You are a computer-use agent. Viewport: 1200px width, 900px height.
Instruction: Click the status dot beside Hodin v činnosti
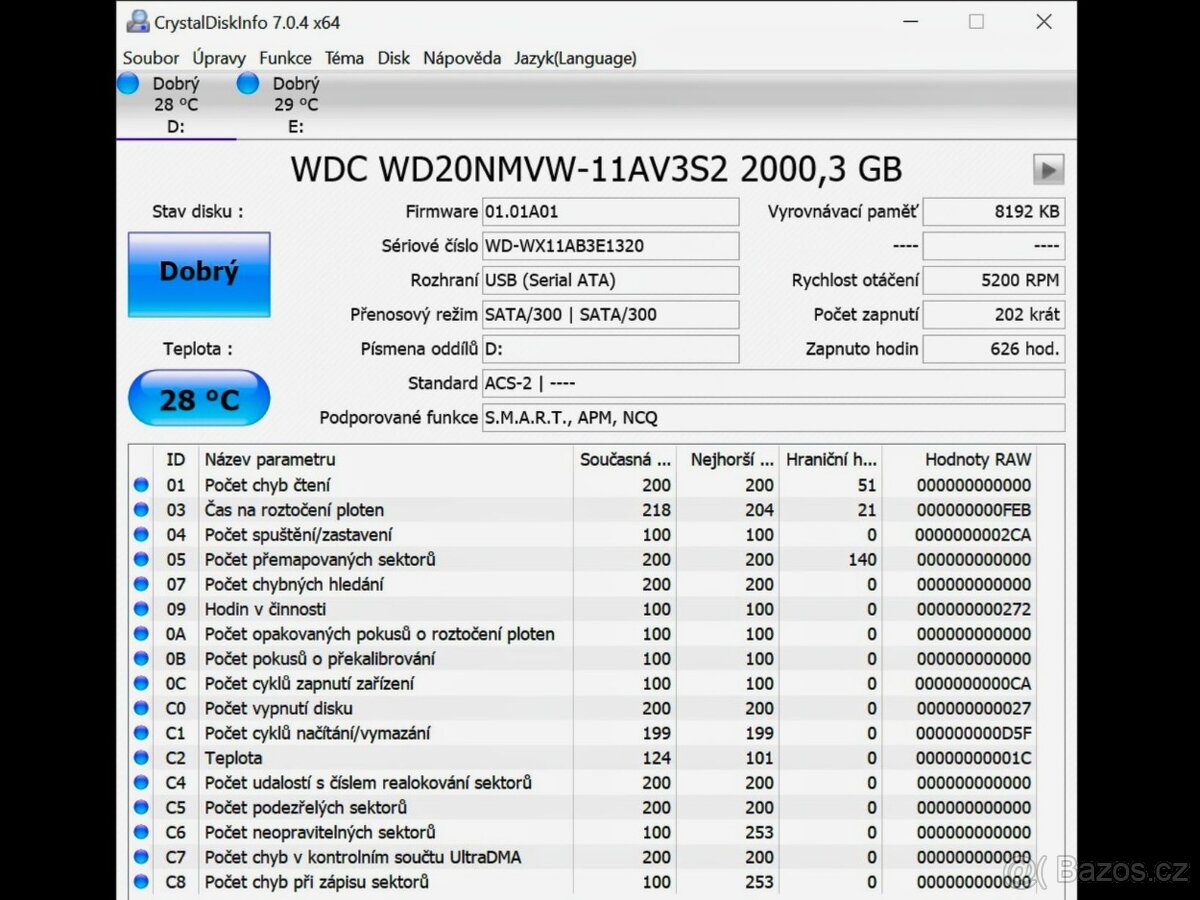tap(141, 609)
